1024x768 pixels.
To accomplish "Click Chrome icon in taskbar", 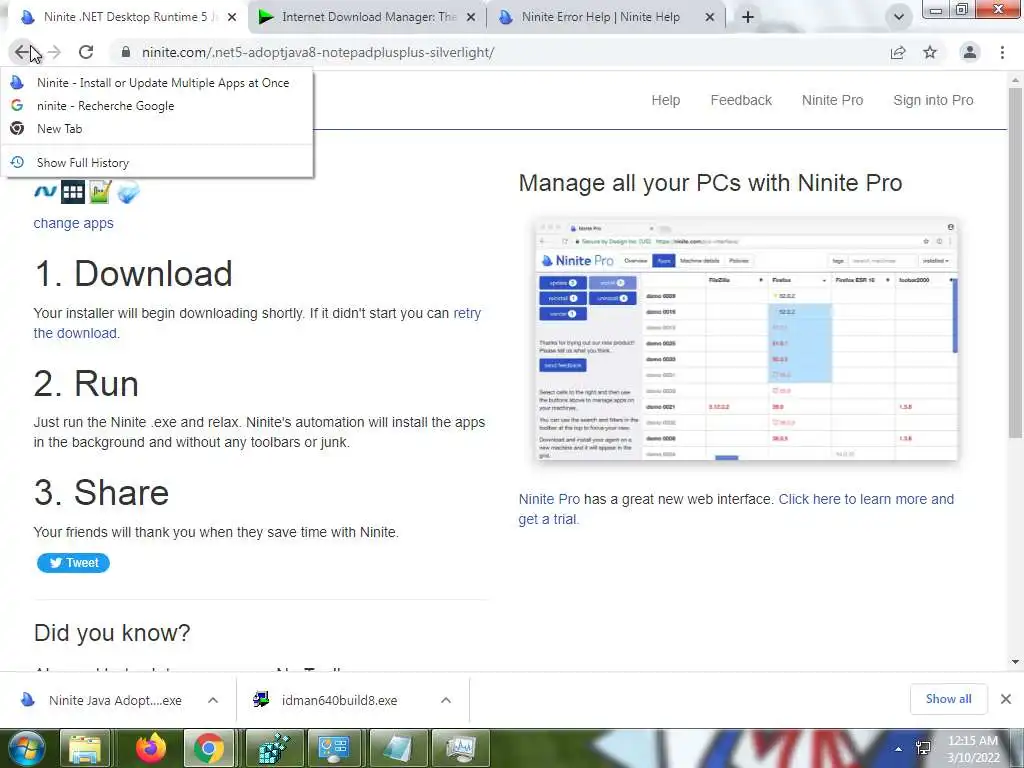I will [x=209, y=748].
